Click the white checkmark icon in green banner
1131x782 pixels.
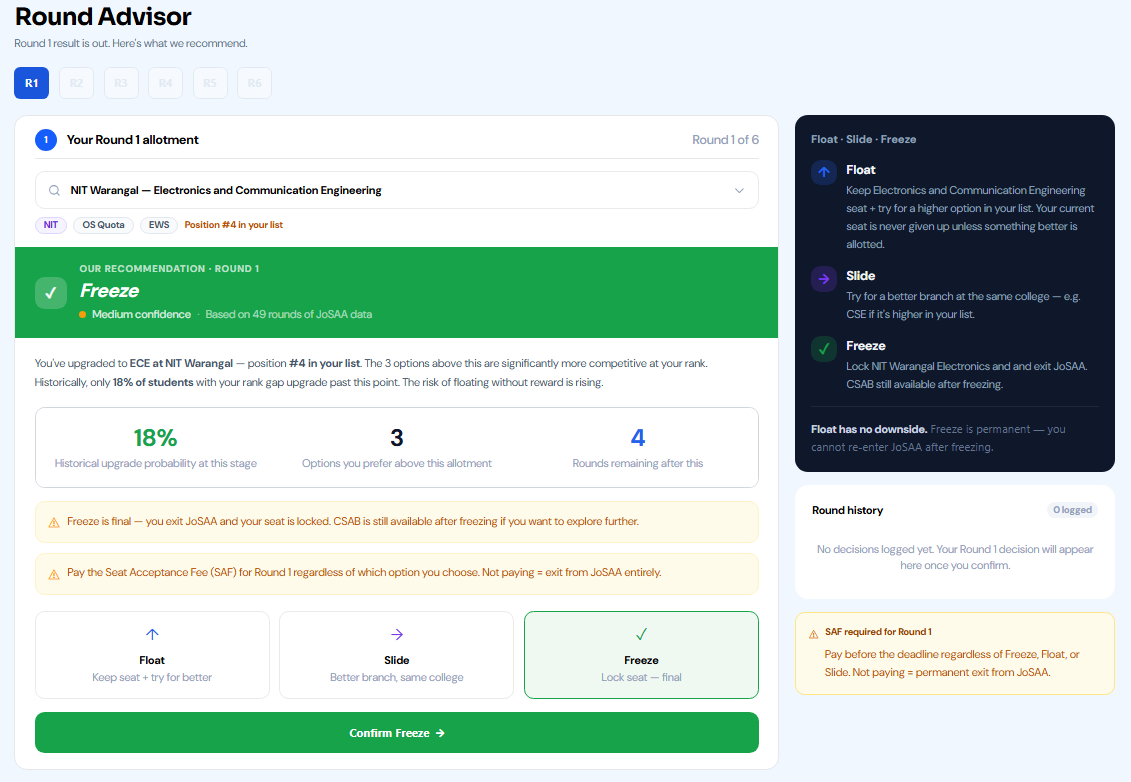click(50, 294)
